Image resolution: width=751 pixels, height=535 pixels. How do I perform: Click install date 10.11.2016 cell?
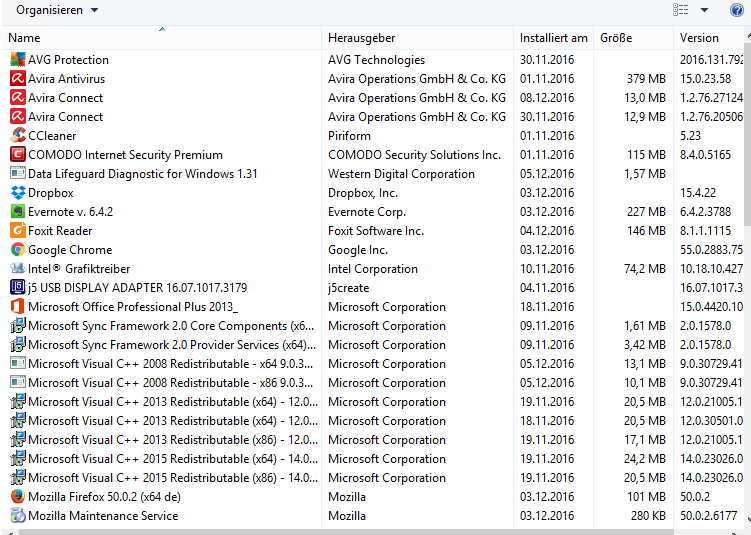pyautogui.click(x=547, y=269)
